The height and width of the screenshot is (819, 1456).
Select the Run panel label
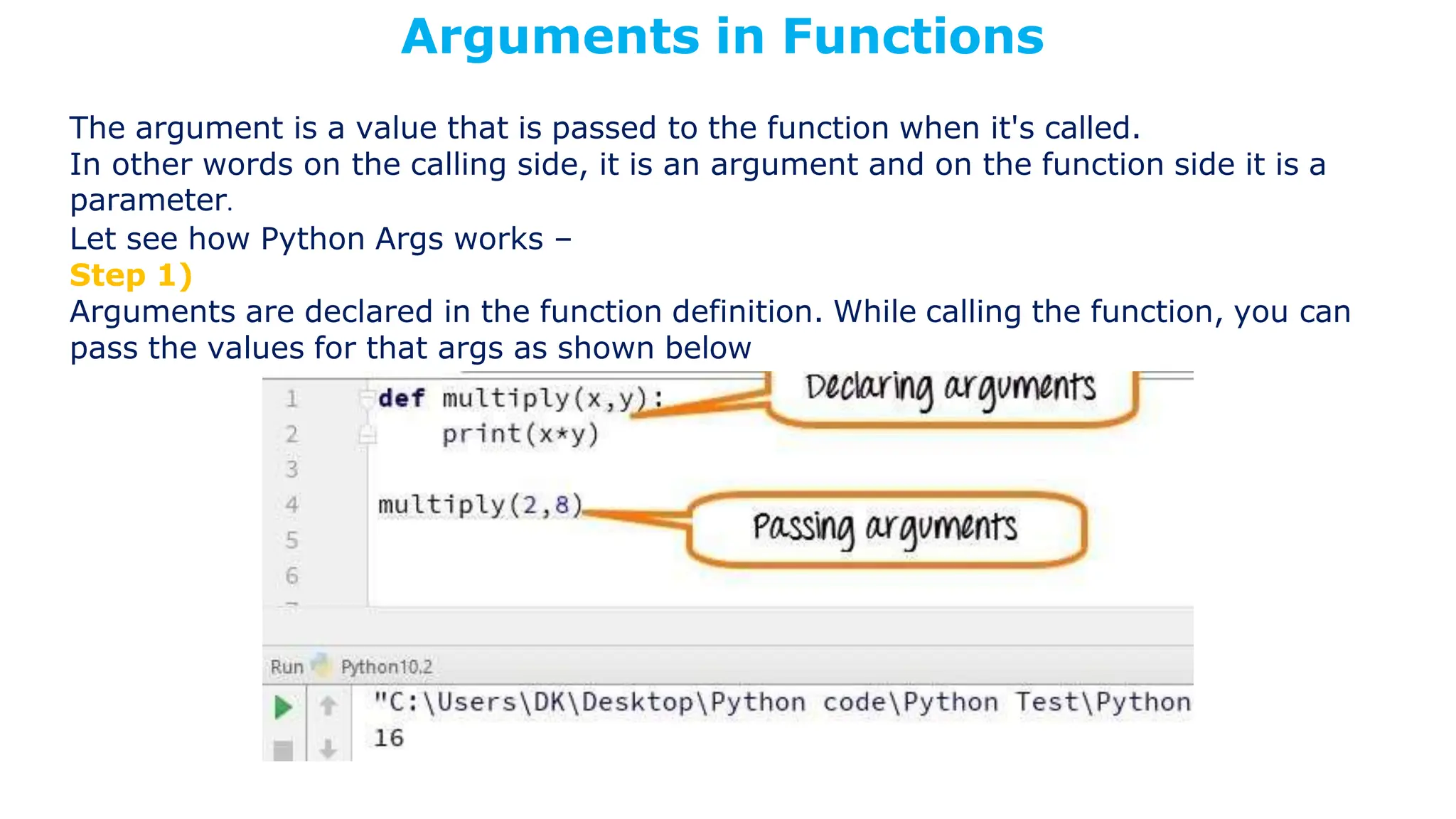[x=287, y=667]
